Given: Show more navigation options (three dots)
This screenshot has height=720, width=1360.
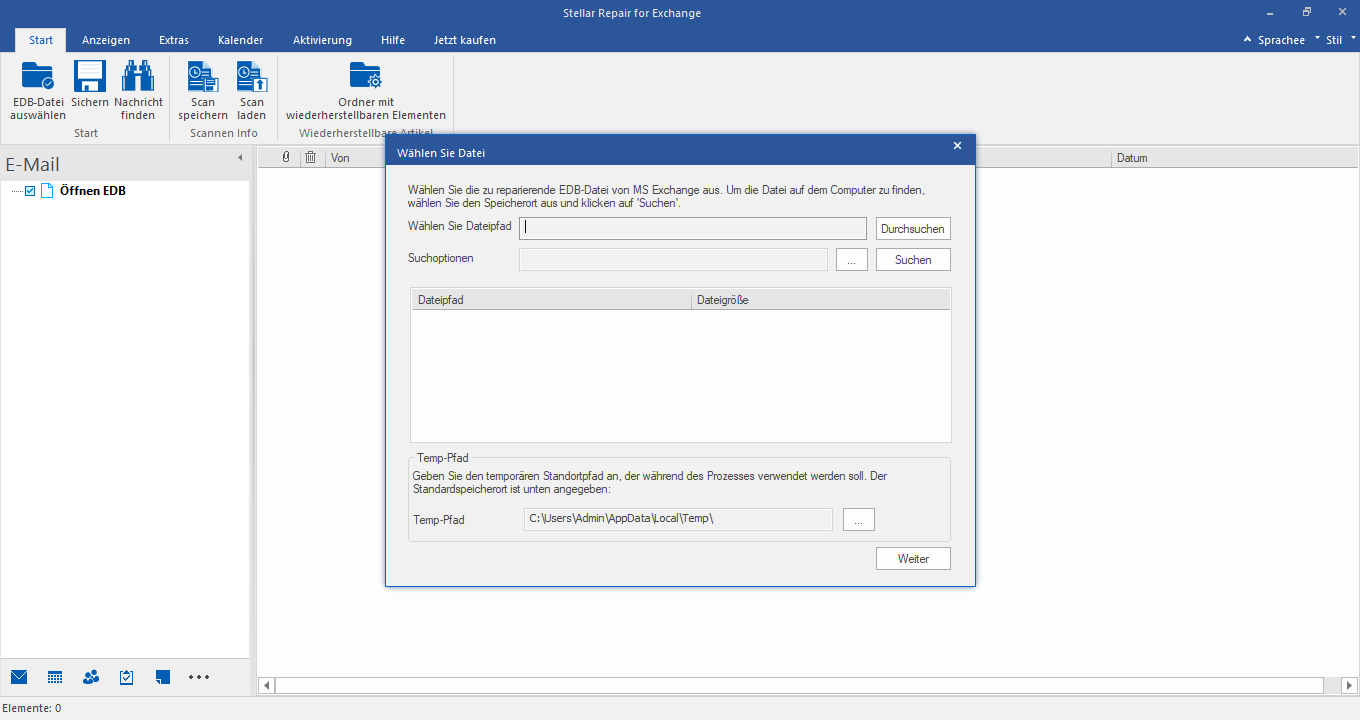Looking at the screenshot, I should tap(199, 677).
